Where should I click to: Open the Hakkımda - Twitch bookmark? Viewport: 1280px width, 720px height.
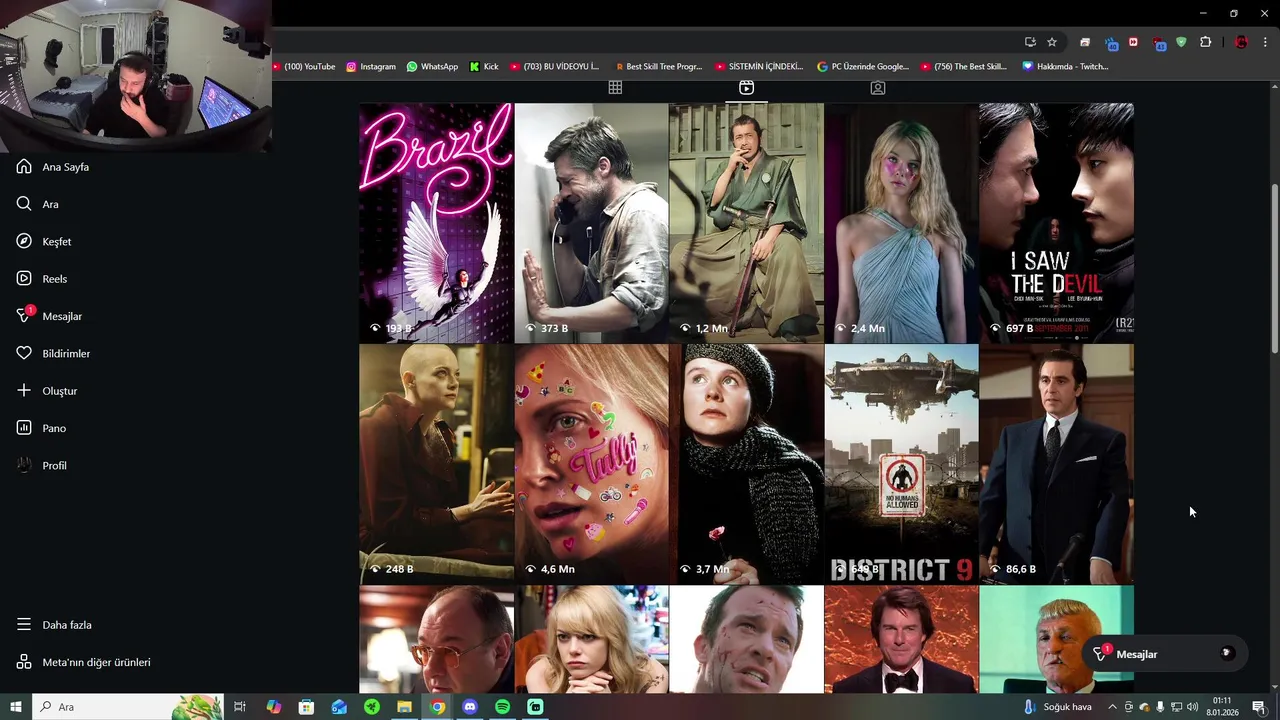(x=1065, y=67)
